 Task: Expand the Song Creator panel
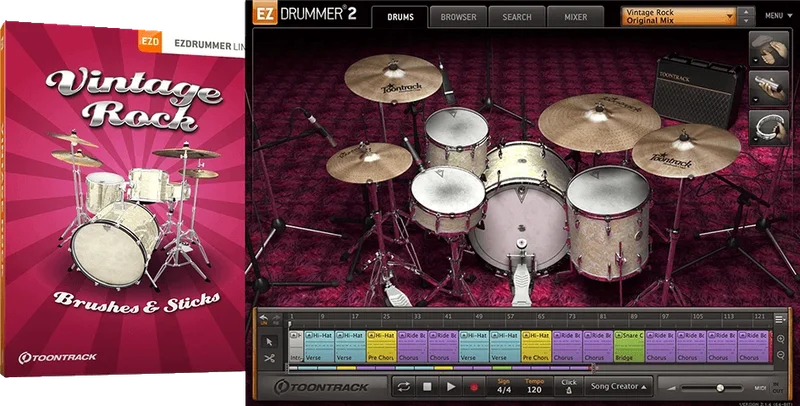618,387
